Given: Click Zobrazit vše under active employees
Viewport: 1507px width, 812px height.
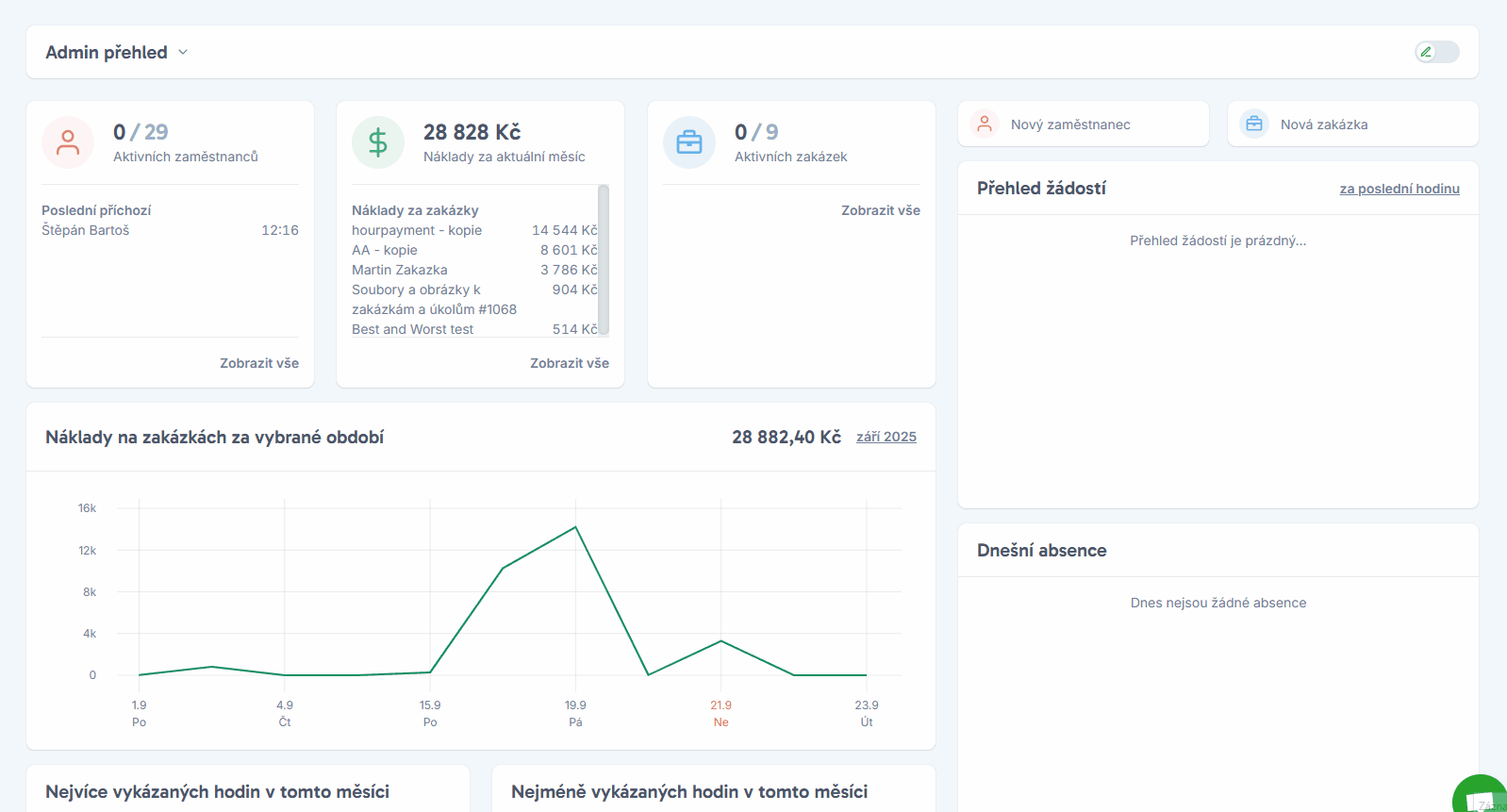Looking at the screenshot, I should pos(259,363).
